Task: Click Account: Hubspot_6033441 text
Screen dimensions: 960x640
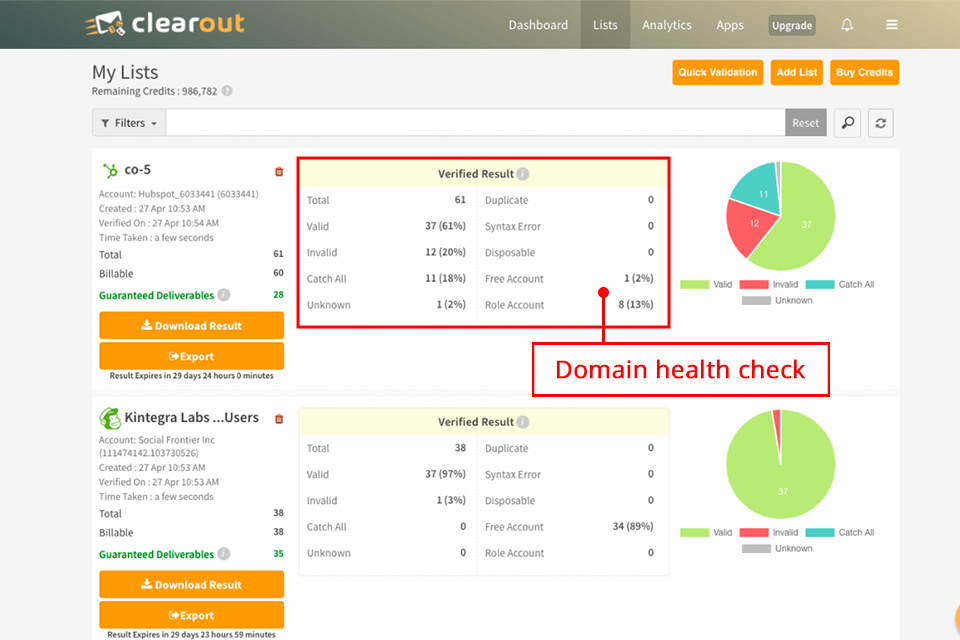Action: (x=179, y=194)
